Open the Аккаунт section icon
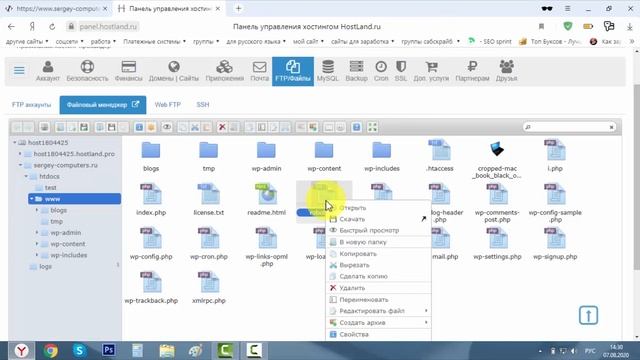Image resolution: width=640 pixels, height=360 pixels. pyautogui.click(x=48, y=71)
